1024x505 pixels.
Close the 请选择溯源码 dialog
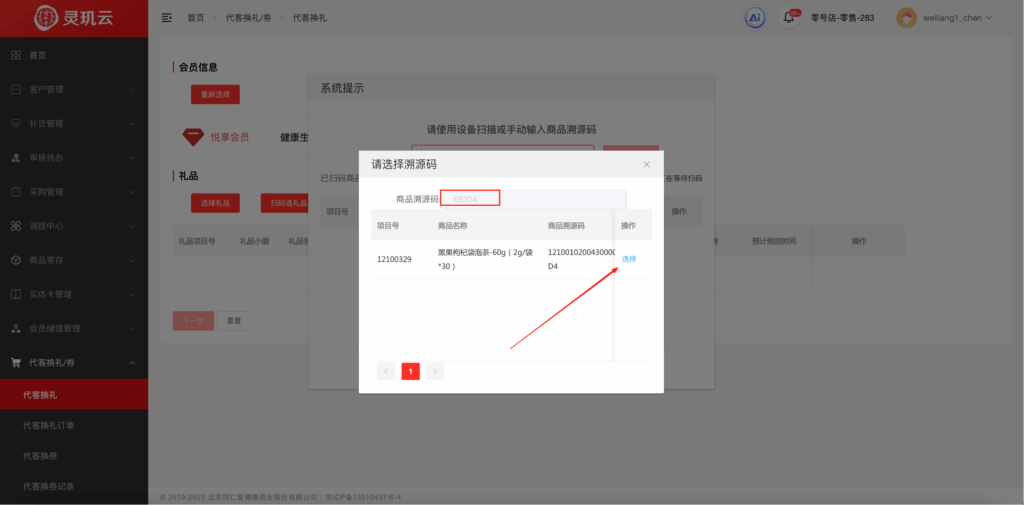point(646,164)
